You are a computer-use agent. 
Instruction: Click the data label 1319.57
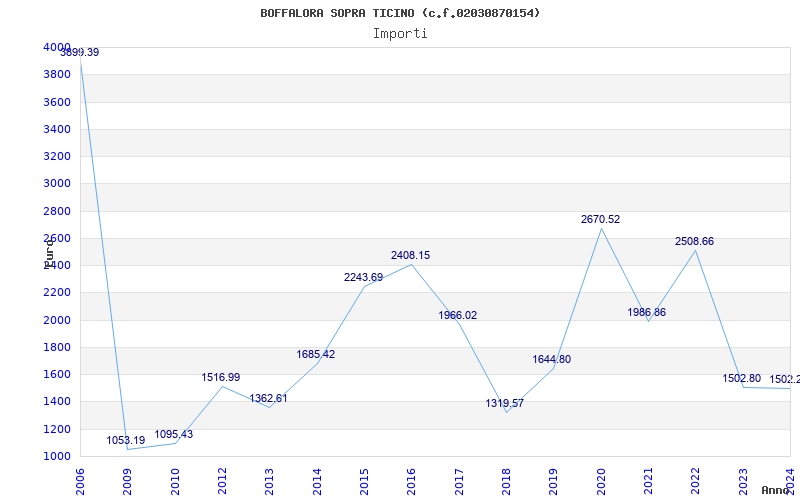[505, 403]
